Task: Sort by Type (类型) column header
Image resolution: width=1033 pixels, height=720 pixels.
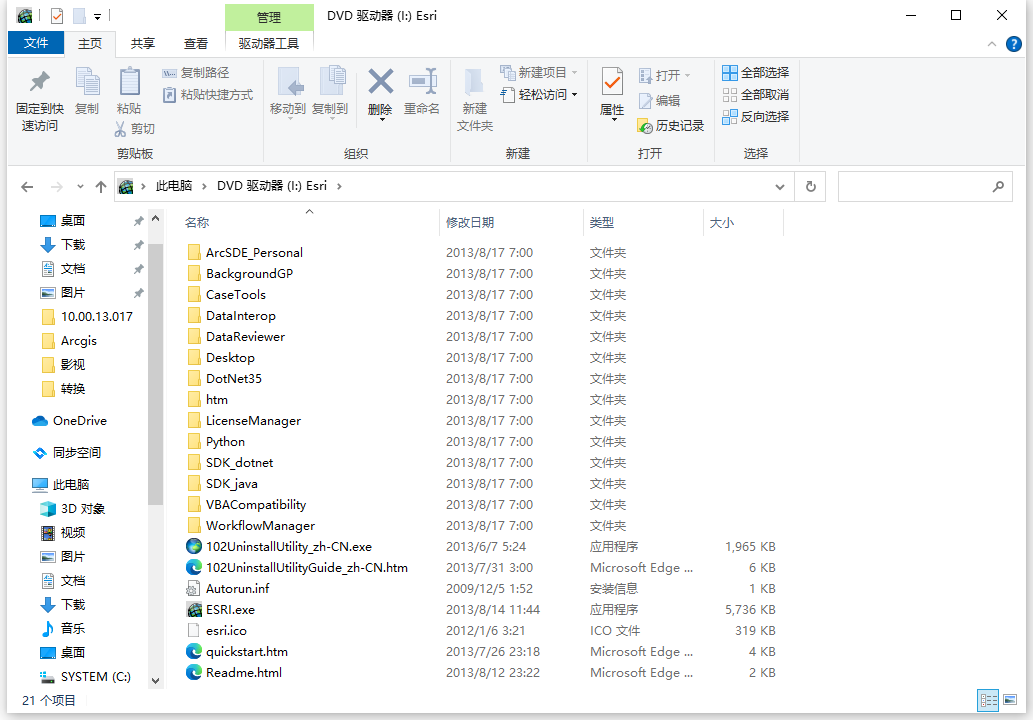Action: click(601, 223)
